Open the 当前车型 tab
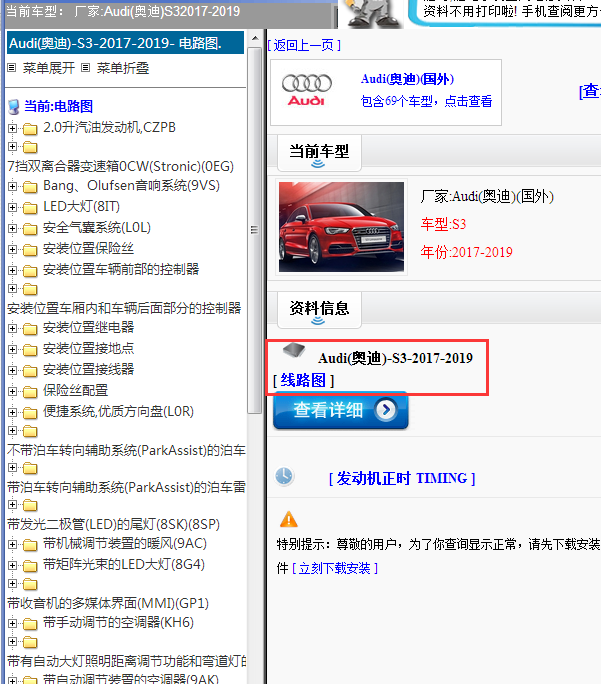Viewport: 601px width, 684px height. [x=319, y=153]
